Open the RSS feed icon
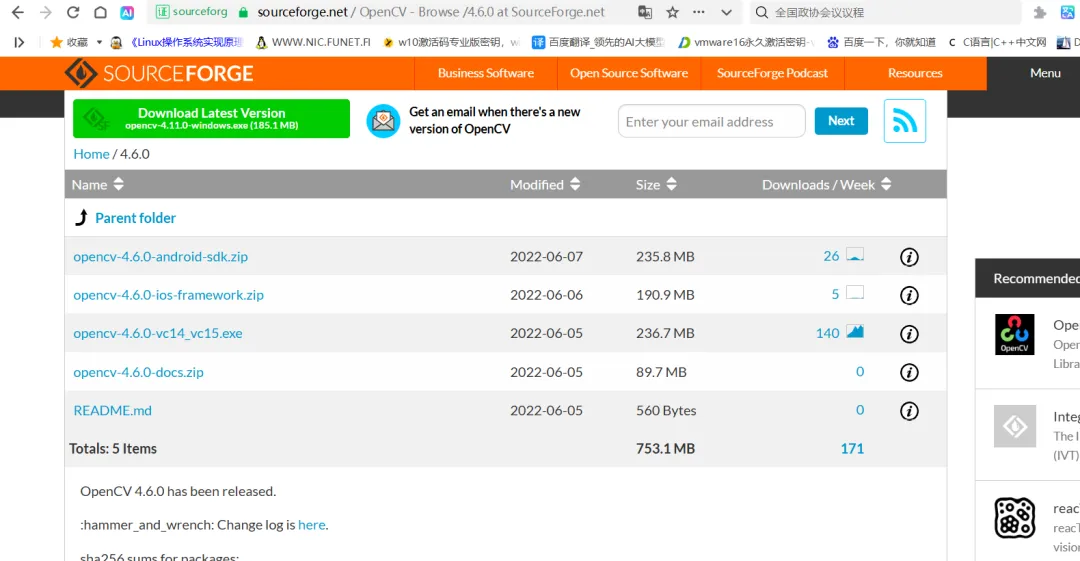 pyautogui.click(x=904, y=121)
